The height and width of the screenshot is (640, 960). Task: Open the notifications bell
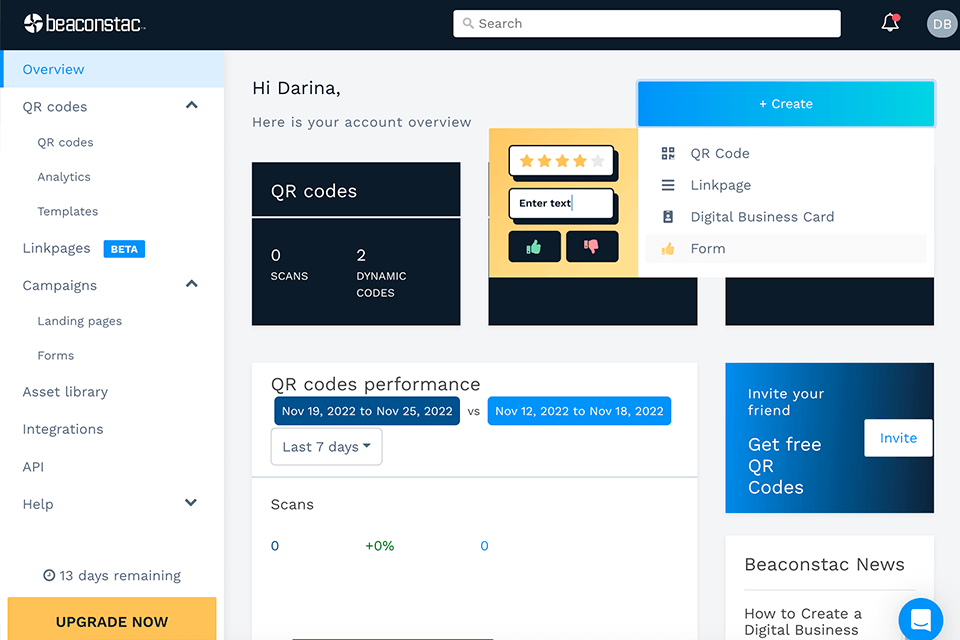(890, 23)
